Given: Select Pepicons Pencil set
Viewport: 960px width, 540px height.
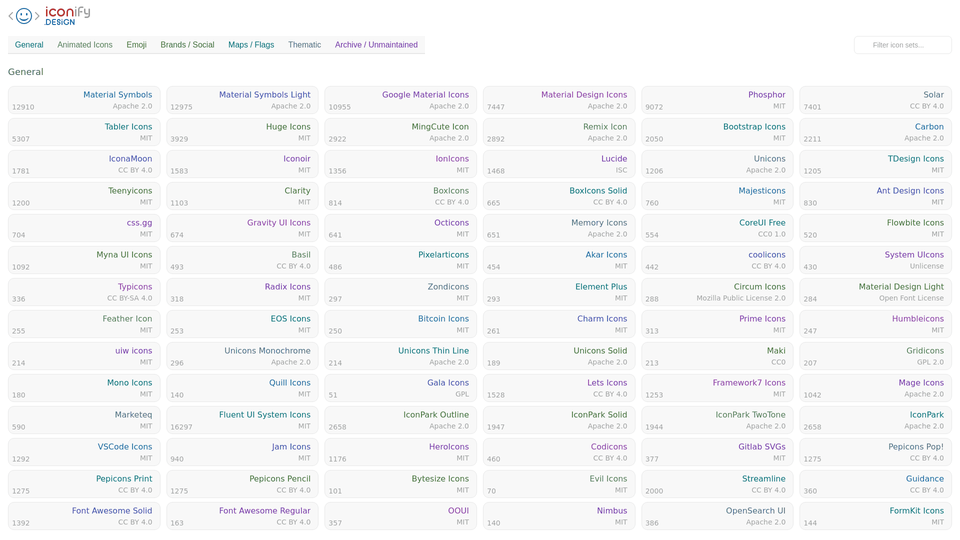Looking at the screenshot, I should (x=242, y=484).
